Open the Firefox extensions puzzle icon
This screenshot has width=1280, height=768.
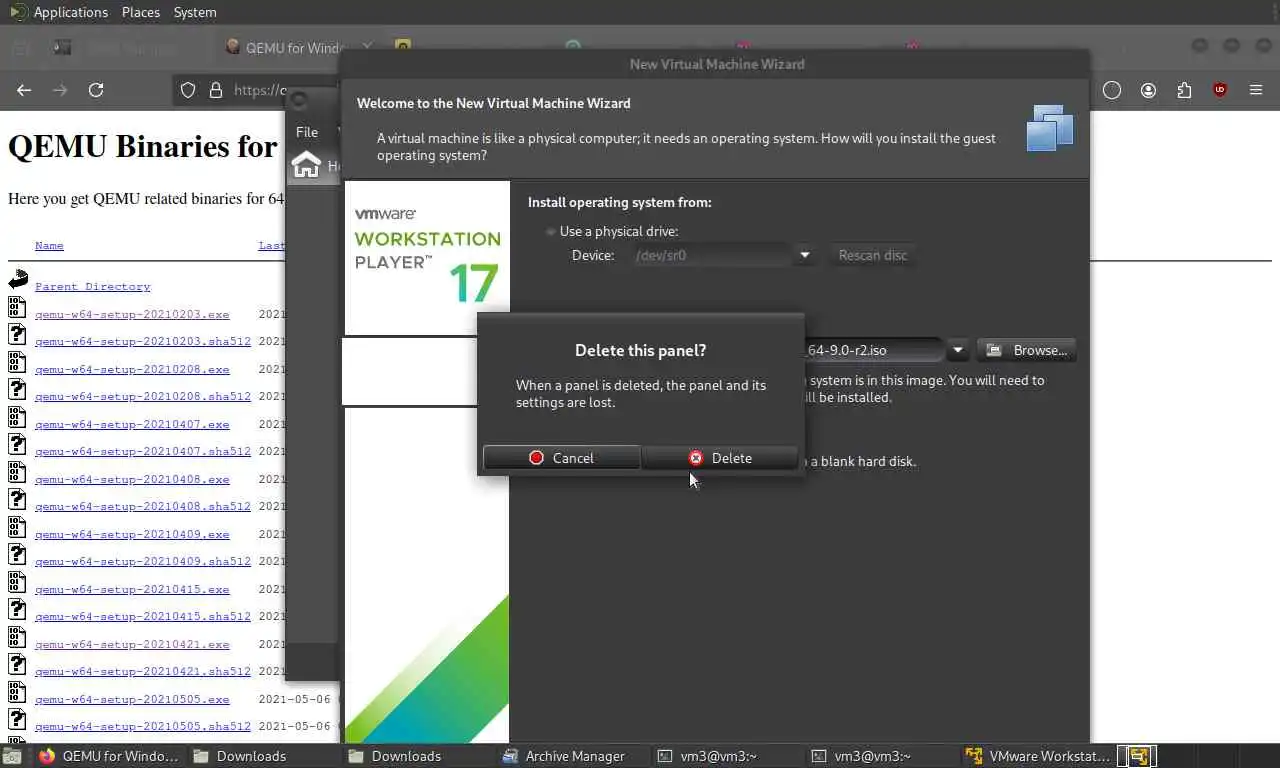pyautogui.click(x=1184, y=90)
